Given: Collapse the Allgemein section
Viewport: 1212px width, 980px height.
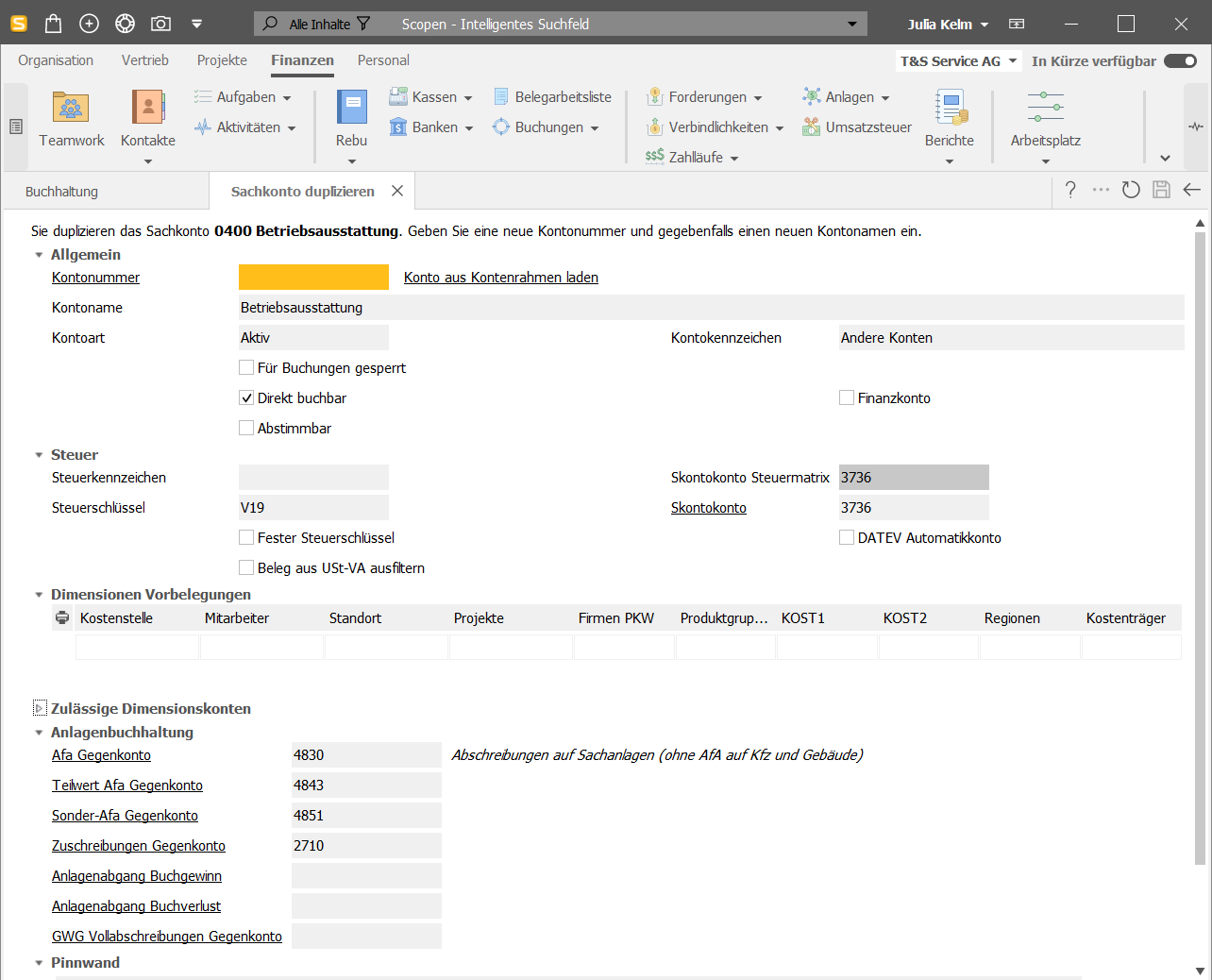Looking at the screenshot, I should coord(39,255).
